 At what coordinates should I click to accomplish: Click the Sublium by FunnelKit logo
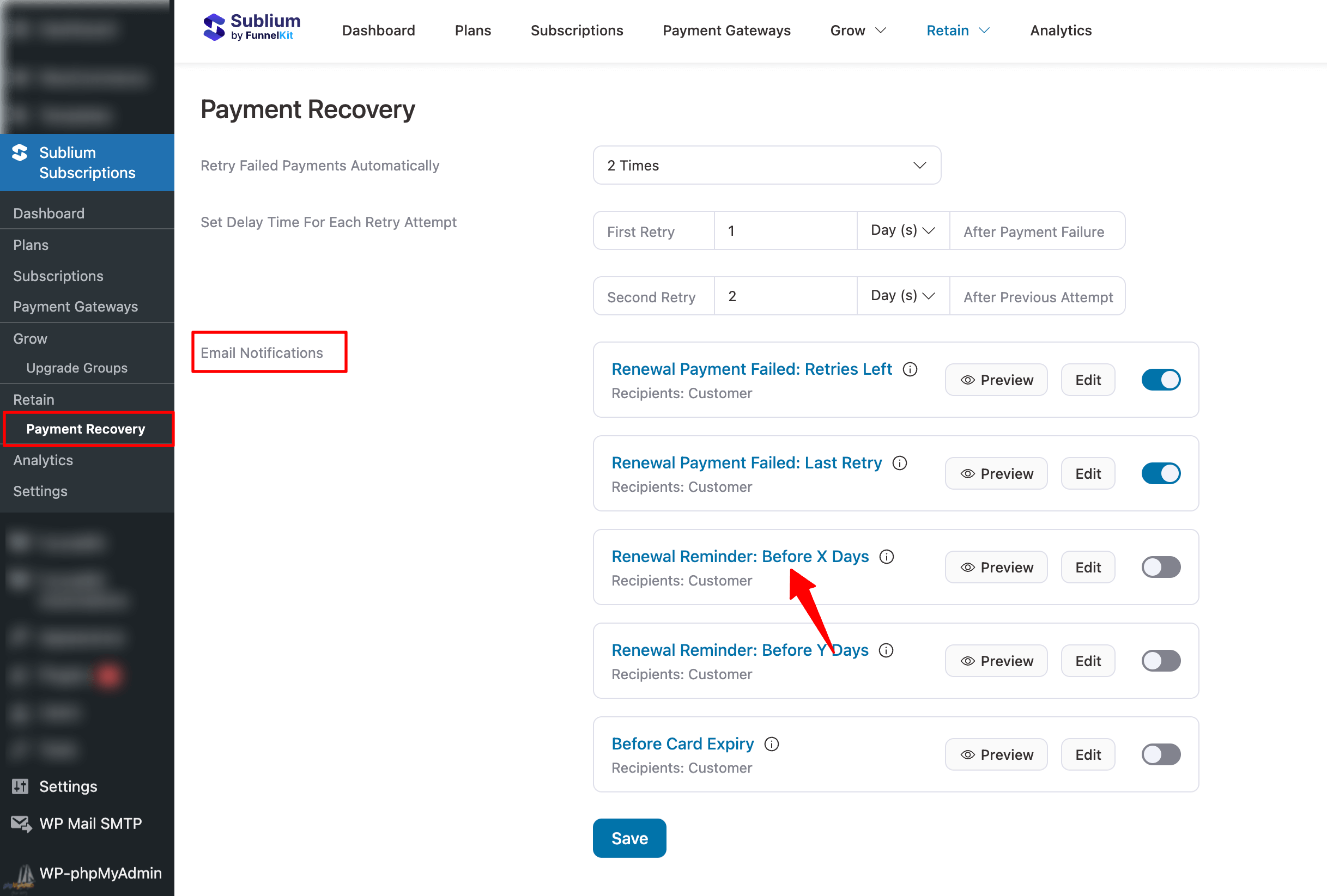(x=251, y=27)
